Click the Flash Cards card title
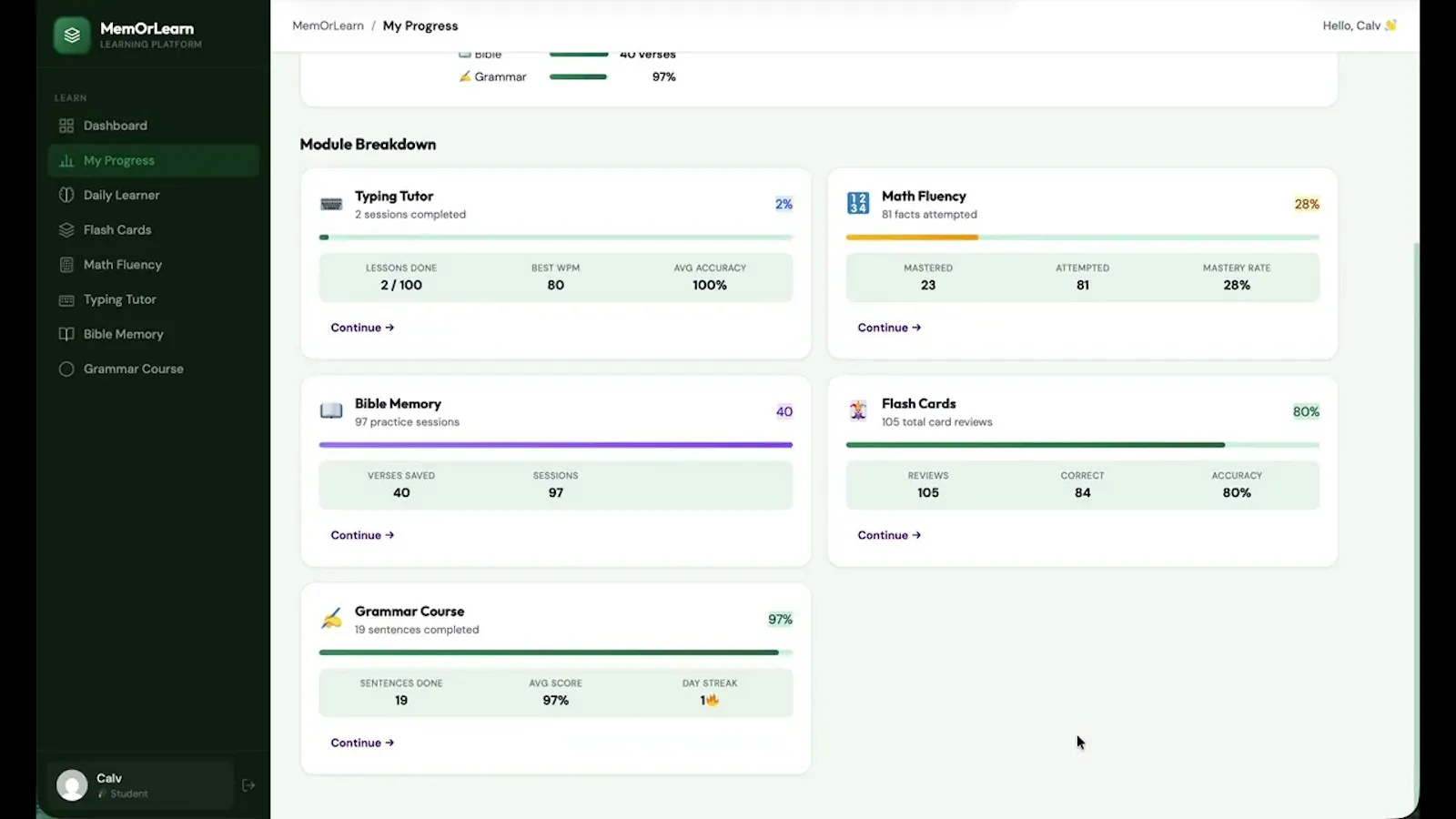1456x819 pixels. [x=919, y=403]
